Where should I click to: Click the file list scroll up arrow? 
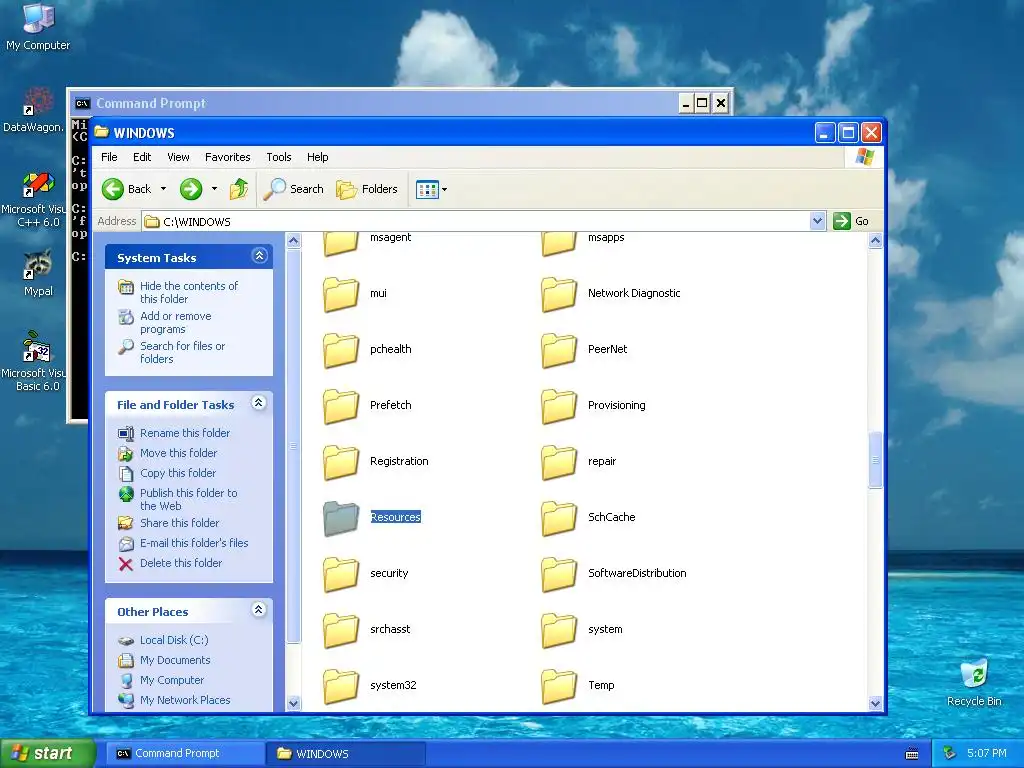click(875, 240)
